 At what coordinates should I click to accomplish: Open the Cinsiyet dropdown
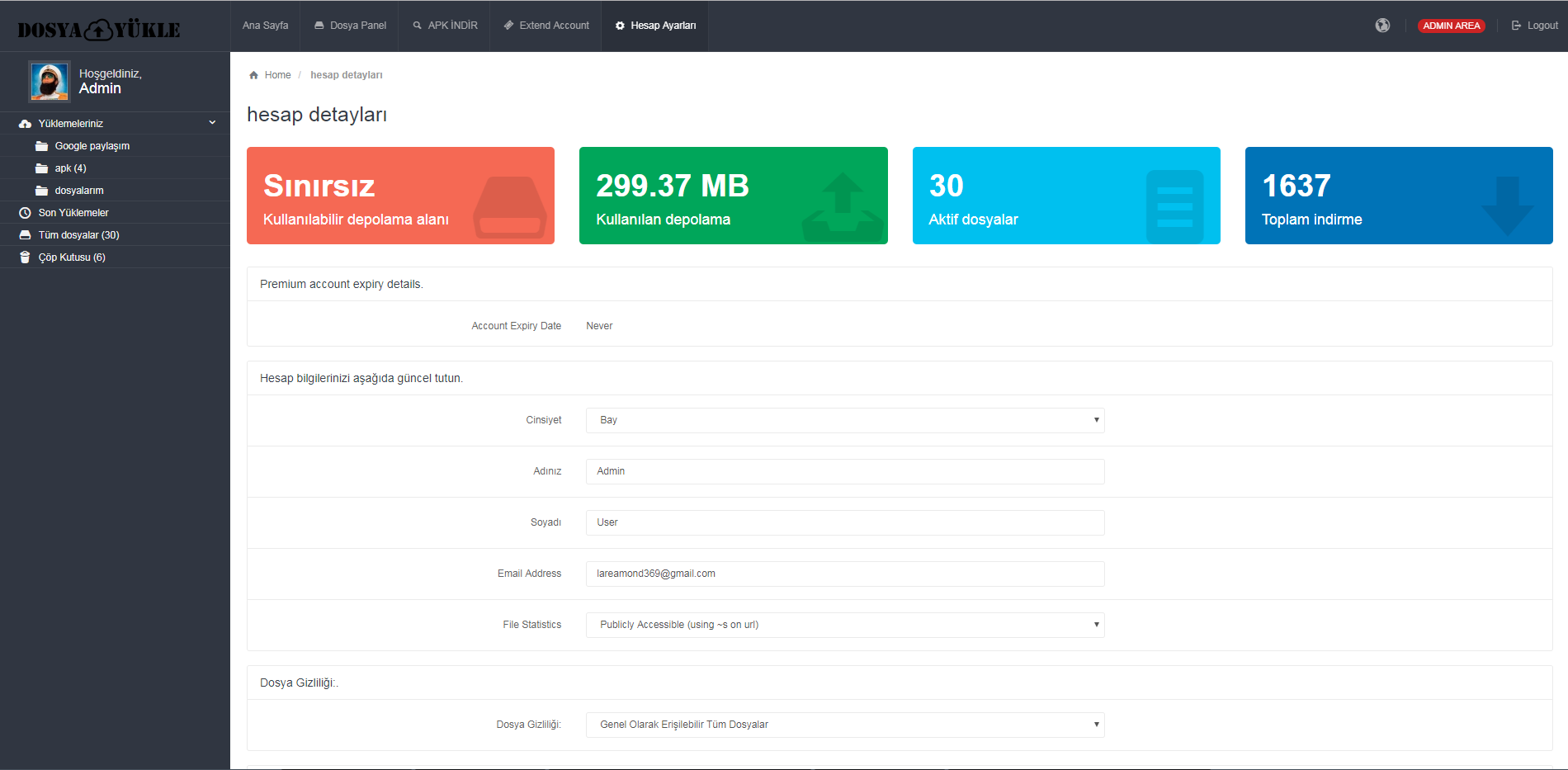pos(845,420)
